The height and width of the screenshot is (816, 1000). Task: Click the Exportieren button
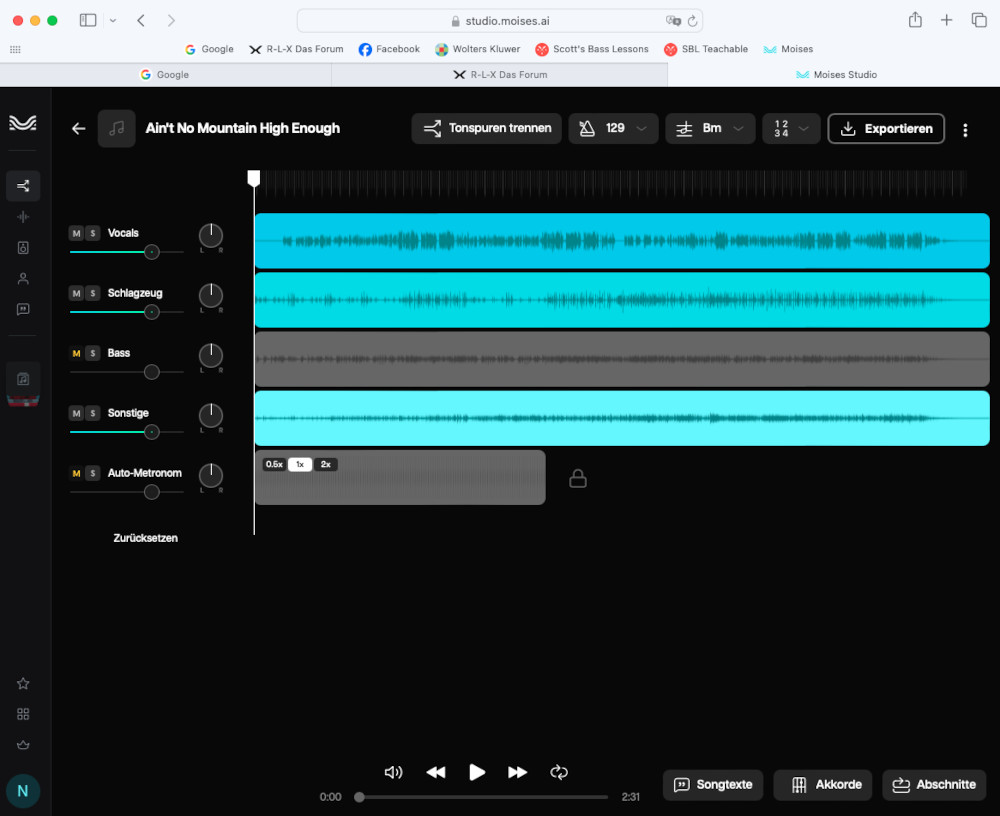tap(886, 128)
